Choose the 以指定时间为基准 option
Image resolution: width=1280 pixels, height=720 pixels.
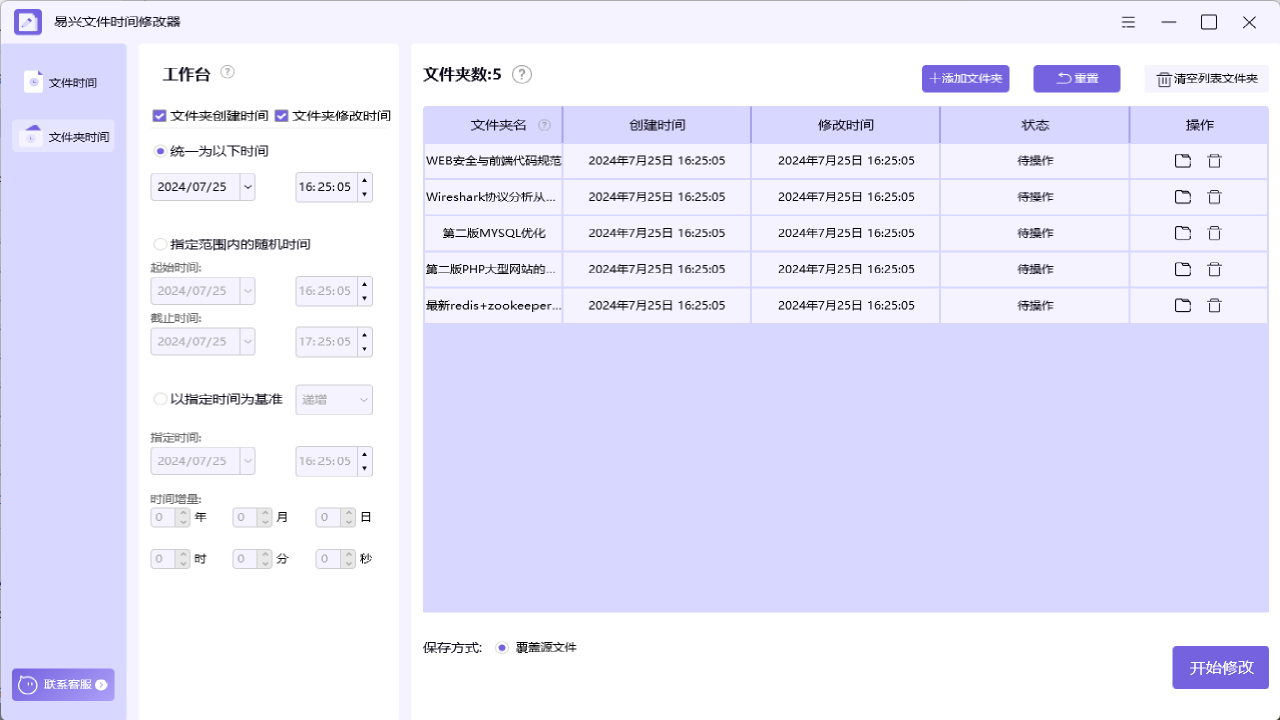pos(160,398)
